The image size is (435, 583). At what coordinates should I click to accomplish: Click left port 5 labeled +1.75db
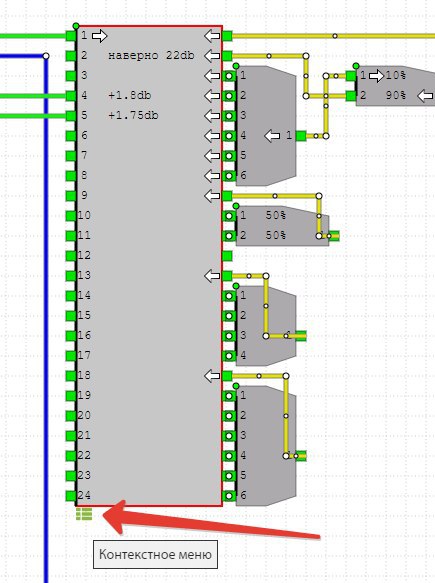point(71,116)
